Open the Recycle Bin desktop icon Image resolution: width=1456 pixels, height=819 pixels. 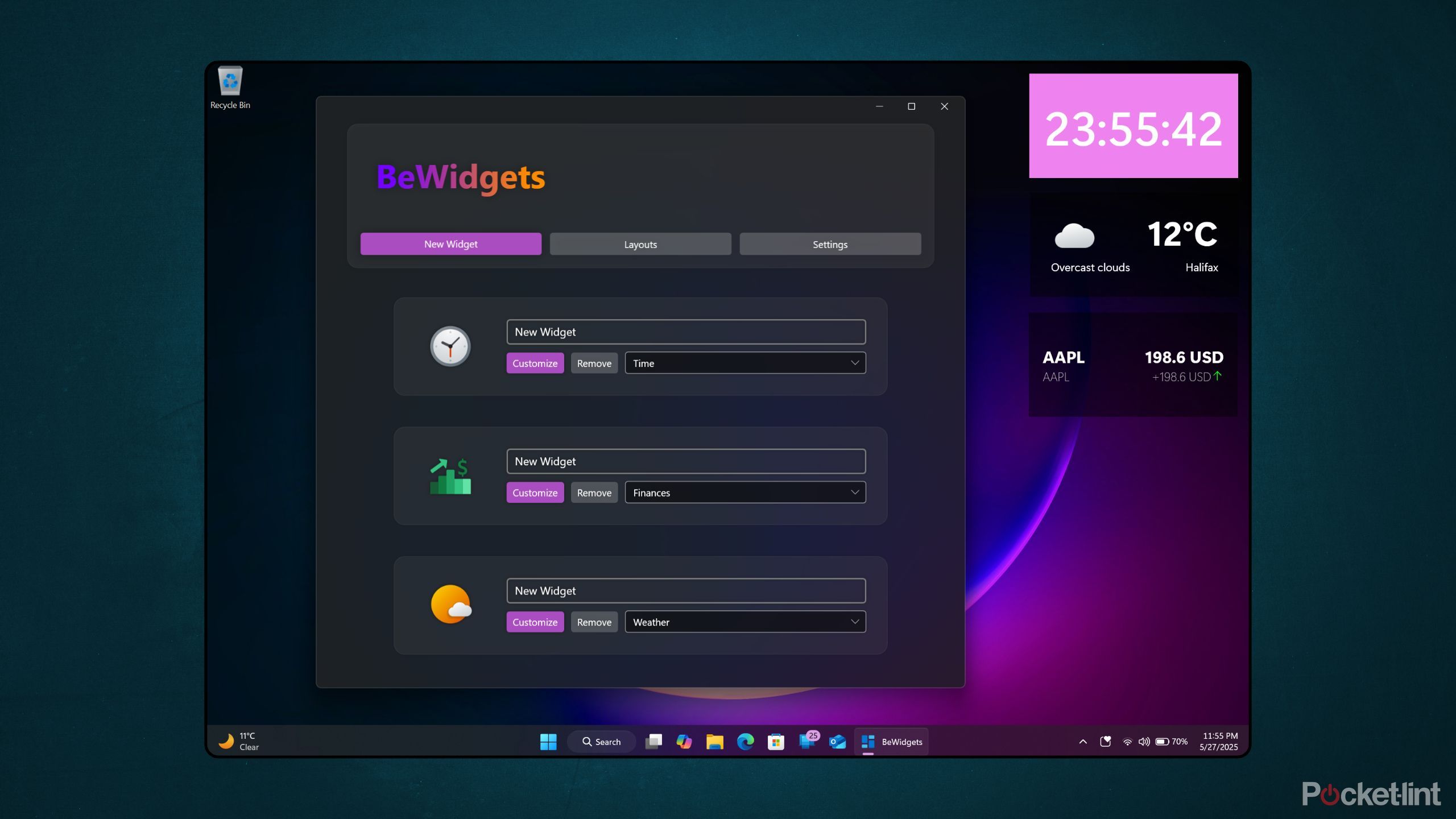tap(230, 88)
